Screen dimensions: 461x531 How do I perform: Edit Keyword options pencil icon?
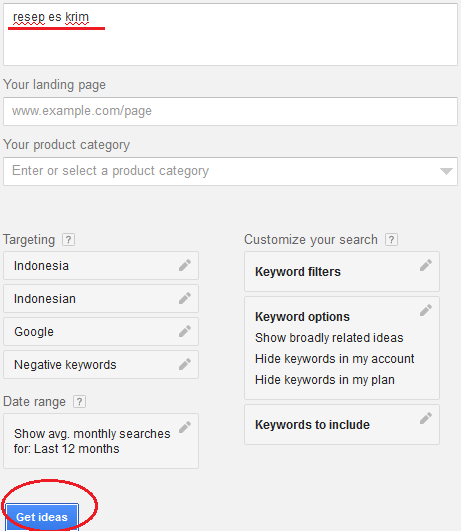coord(426,310)
